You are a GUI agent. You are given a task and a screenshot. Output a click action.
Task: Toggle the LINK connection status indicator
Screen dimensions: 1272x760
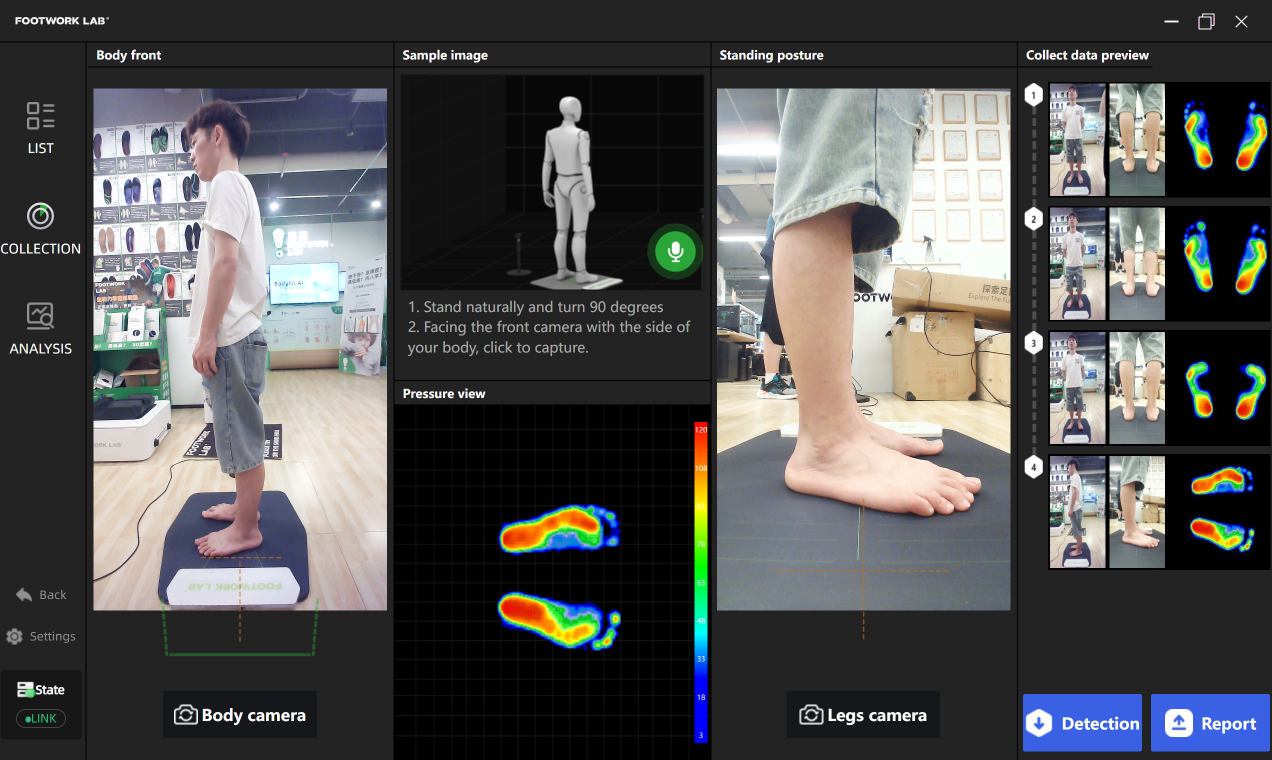point(40,718)
